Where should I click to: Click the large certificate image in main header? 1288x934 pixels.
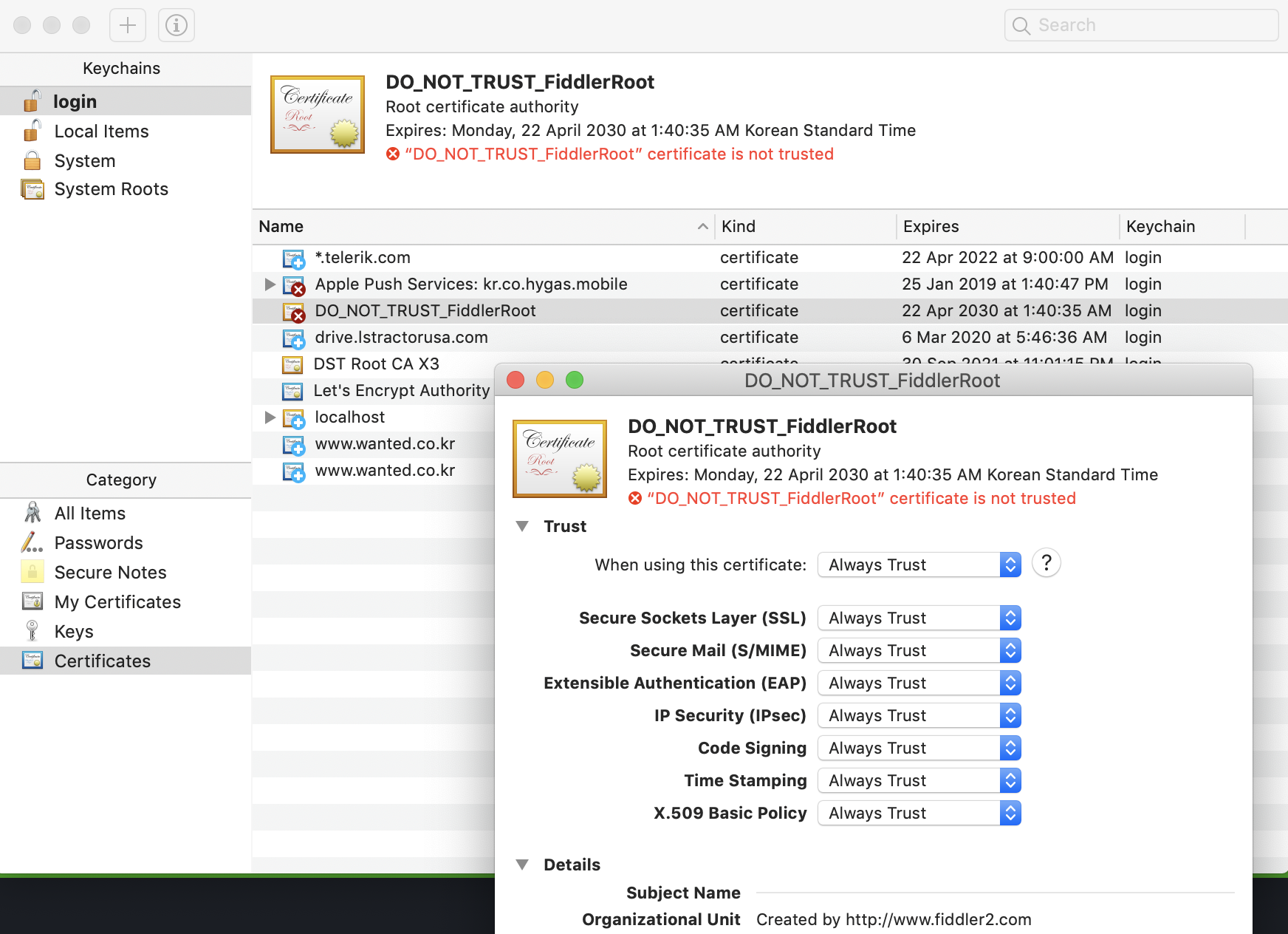(x=318, y=115)
